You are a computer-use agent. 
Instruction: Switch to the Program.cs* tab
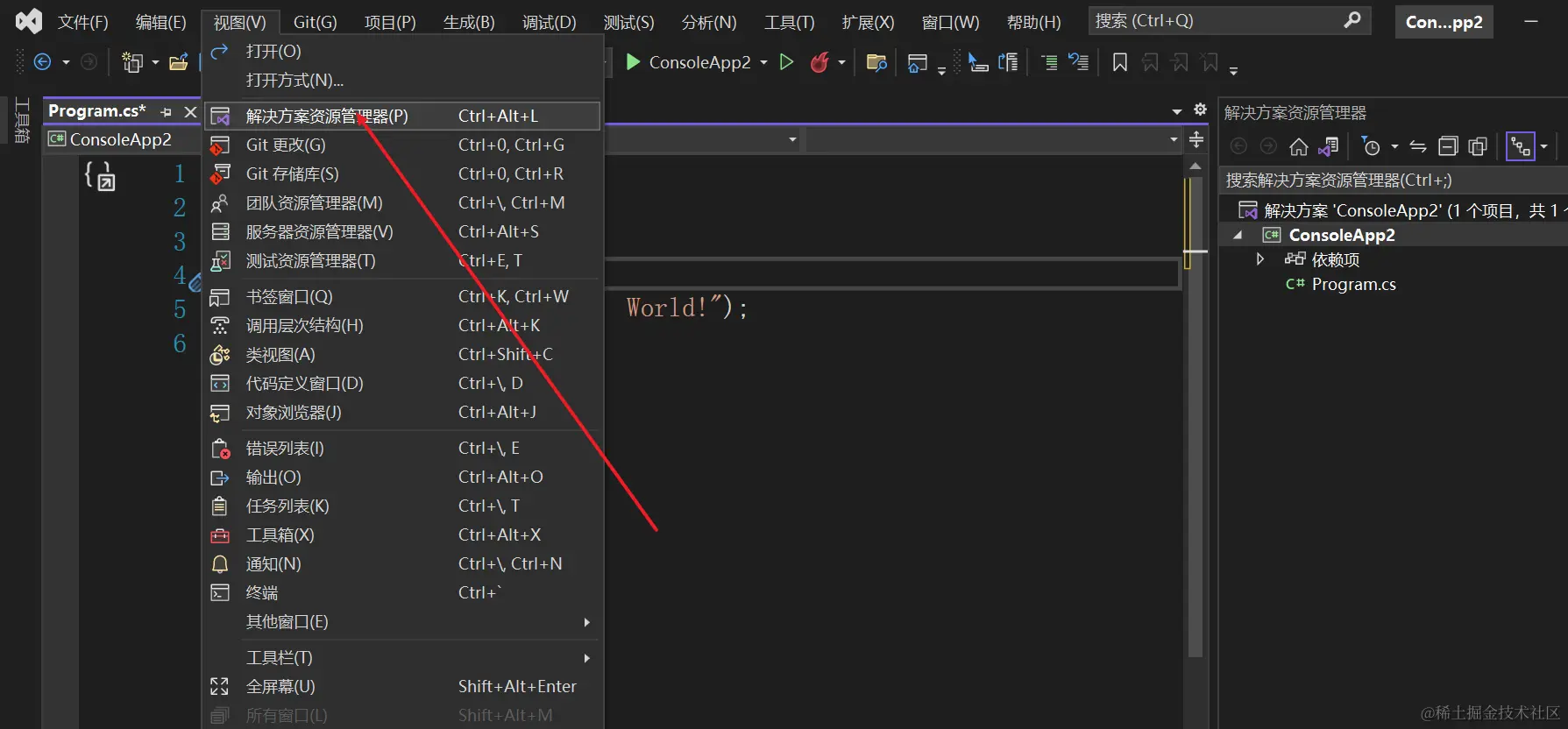(x=96, y=111)
